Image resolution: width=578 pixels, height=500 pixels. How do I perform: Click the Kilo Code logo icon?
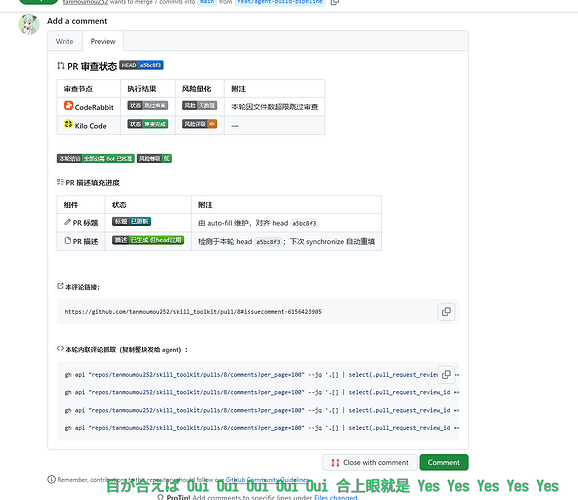coord(68,124)
